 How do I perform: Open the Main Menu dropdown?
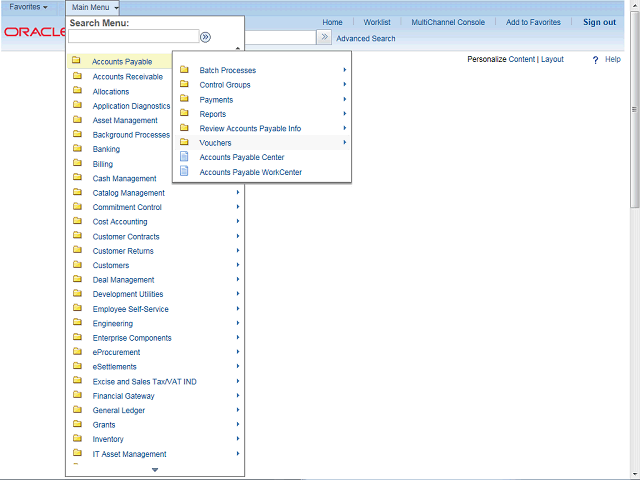(x=95, y=7)
